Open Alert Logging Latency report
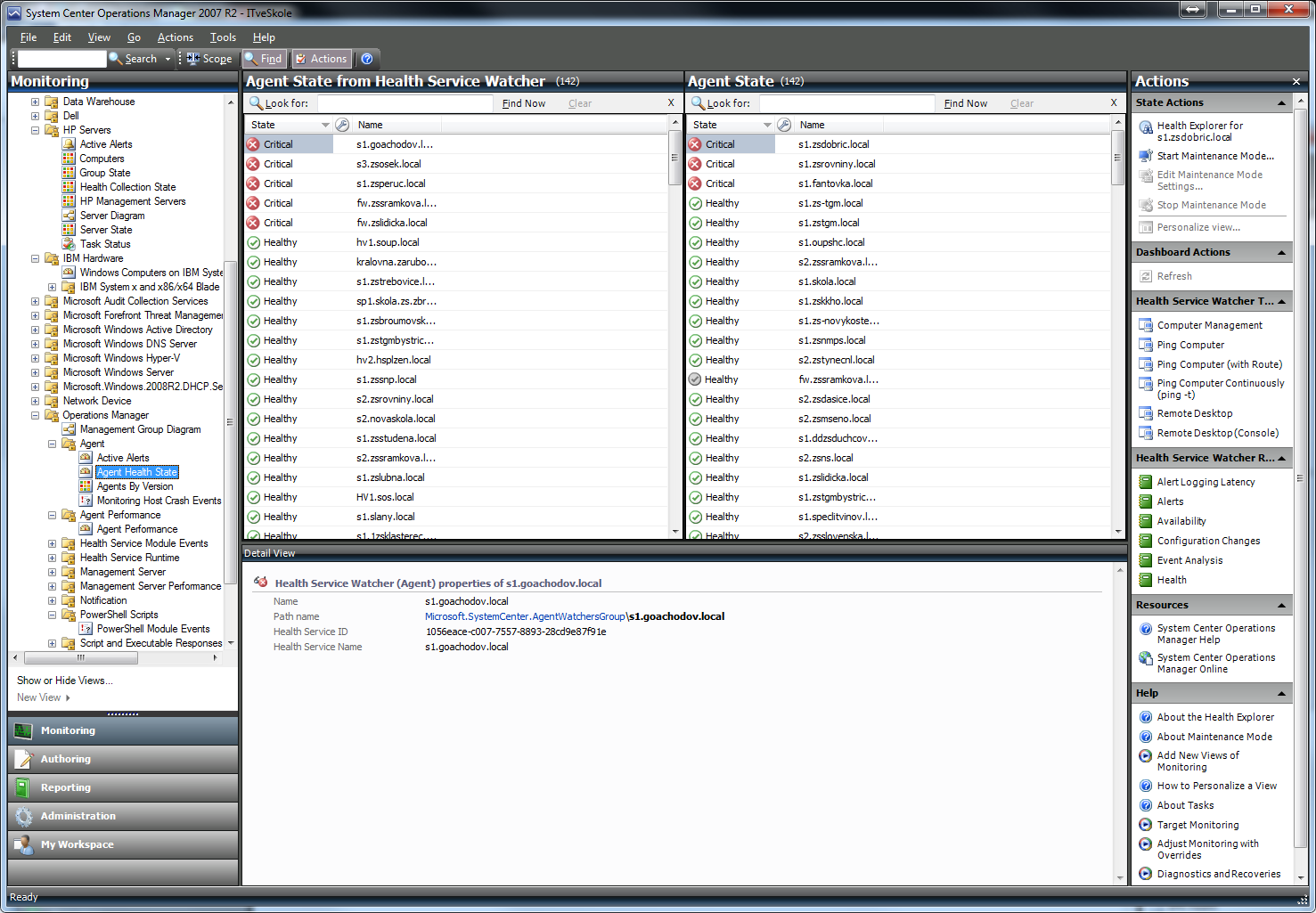 (x=1206, y=482)
